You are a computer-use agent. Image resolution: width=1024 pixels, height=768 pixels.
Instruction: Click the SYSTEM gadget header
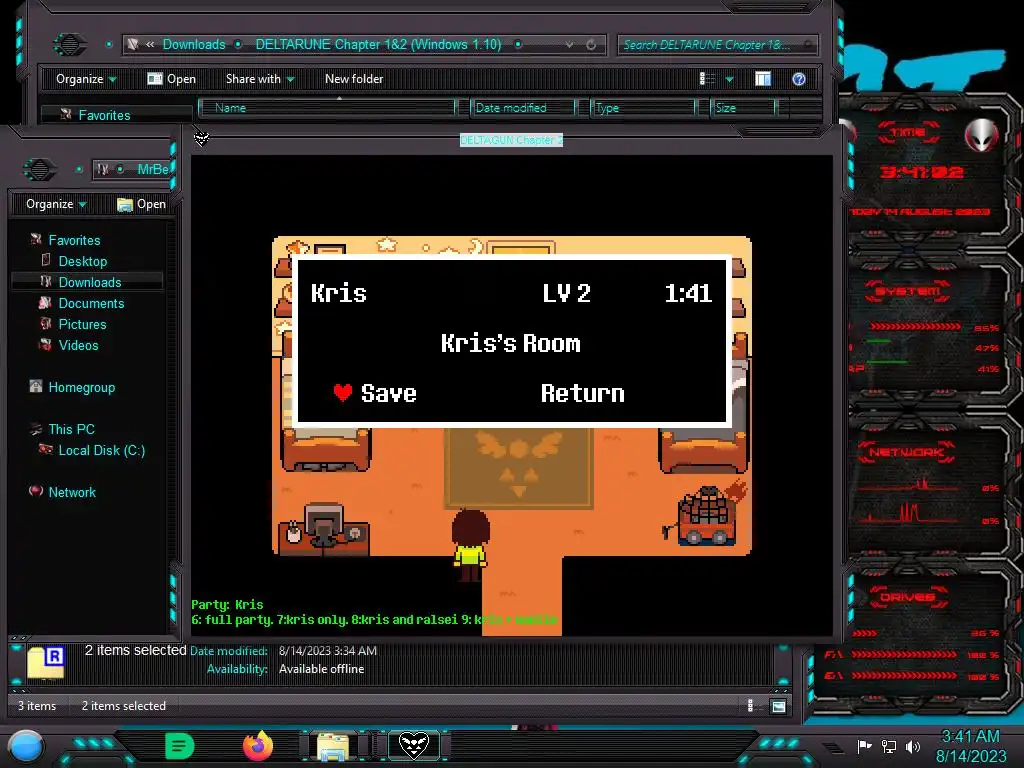point(908,291)
